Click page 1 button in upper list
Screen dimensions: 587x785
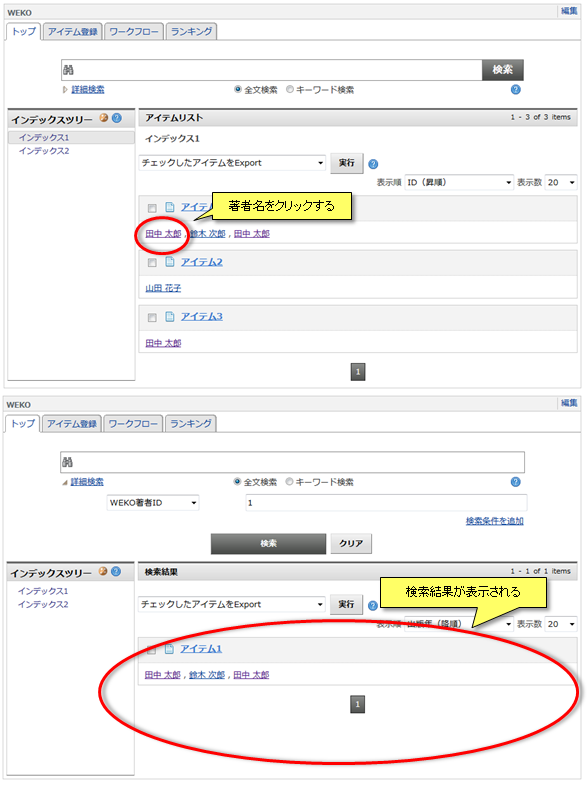tap(358, 372)
